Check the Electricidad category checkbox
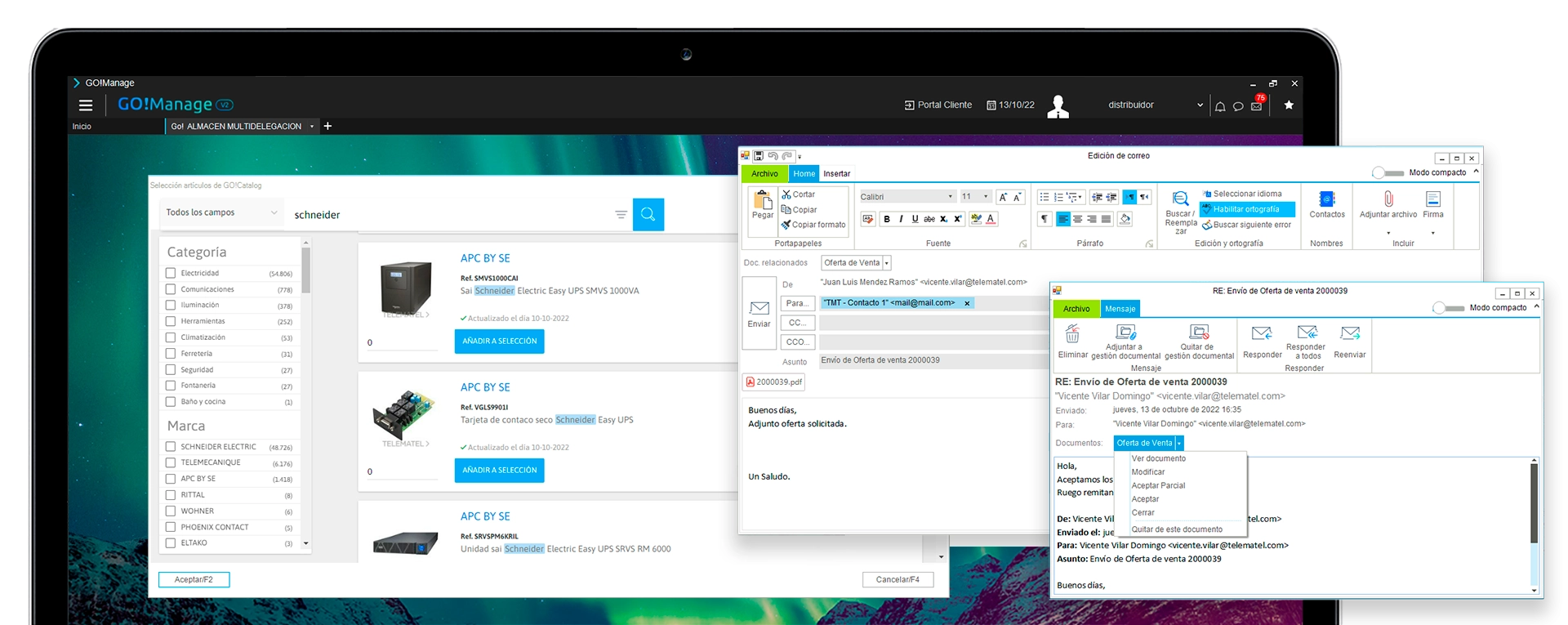 pyautogui.click(x=171, y=273)
